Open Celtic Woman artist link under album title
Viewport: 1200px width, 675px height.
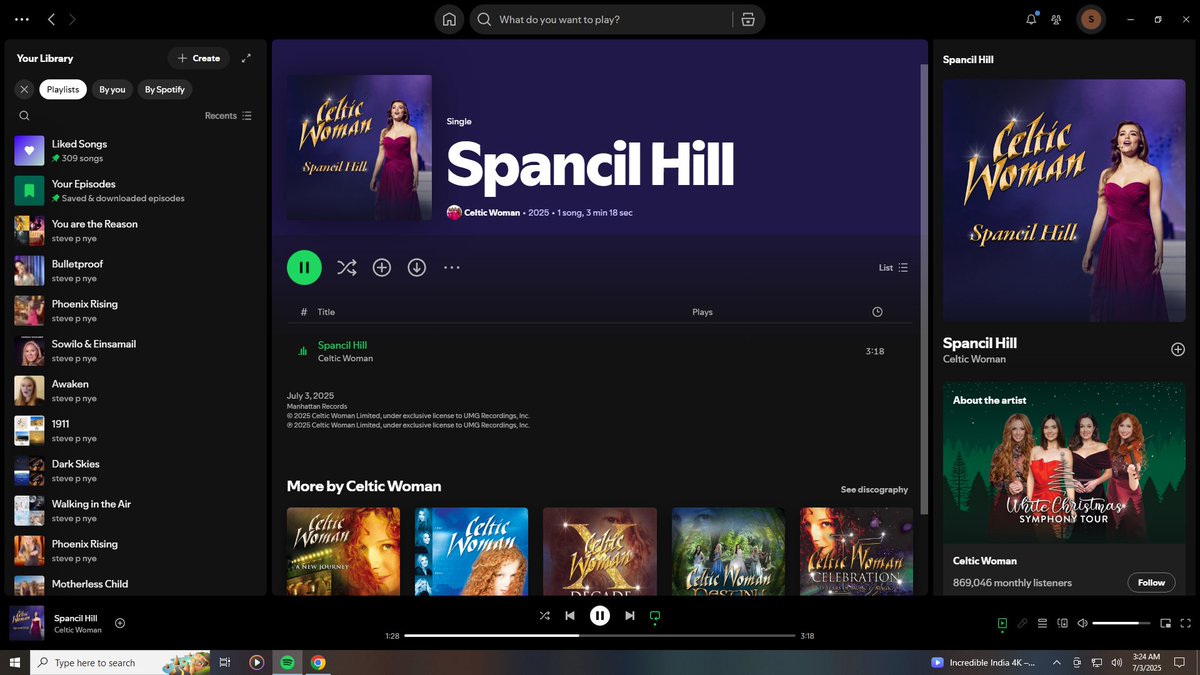[492, 213]
